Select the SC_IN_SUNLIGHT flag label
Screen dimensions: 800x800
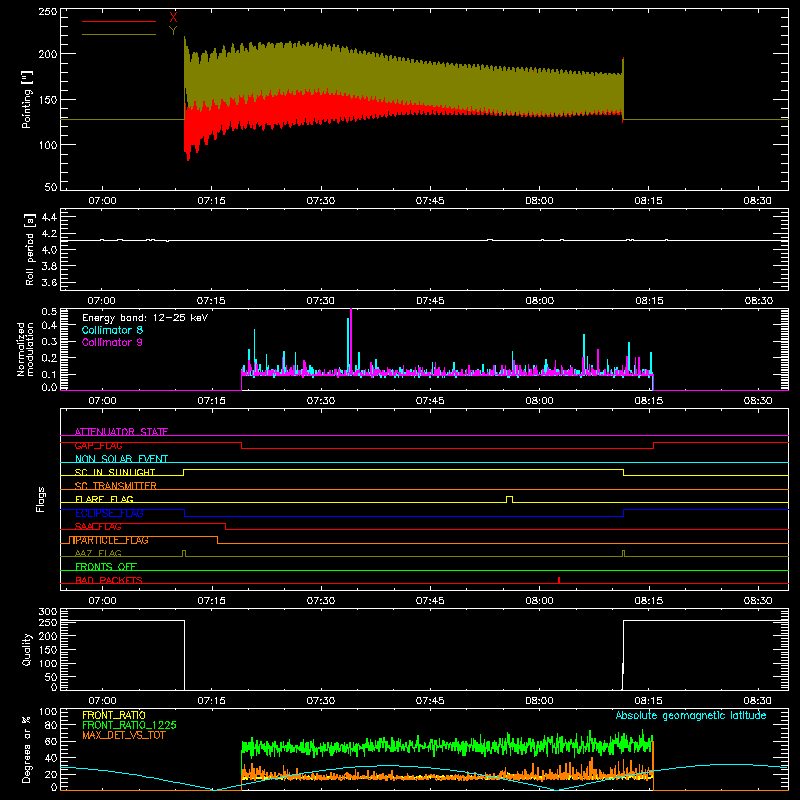tap(115, 472)
